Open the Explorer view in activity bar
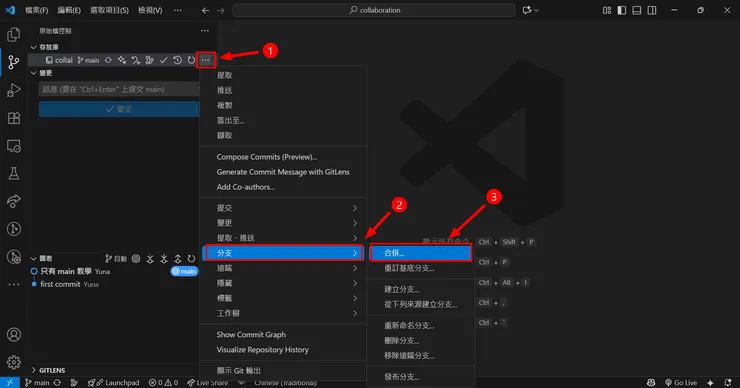This screenshot has width=740, height=388. [x=14, y=34]
